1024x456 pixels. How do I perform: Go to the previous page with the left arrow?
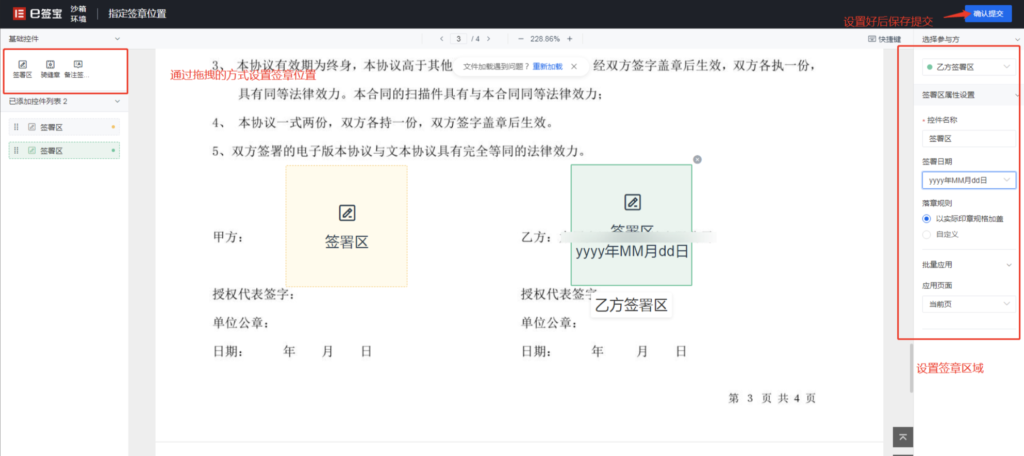point(440,39)
